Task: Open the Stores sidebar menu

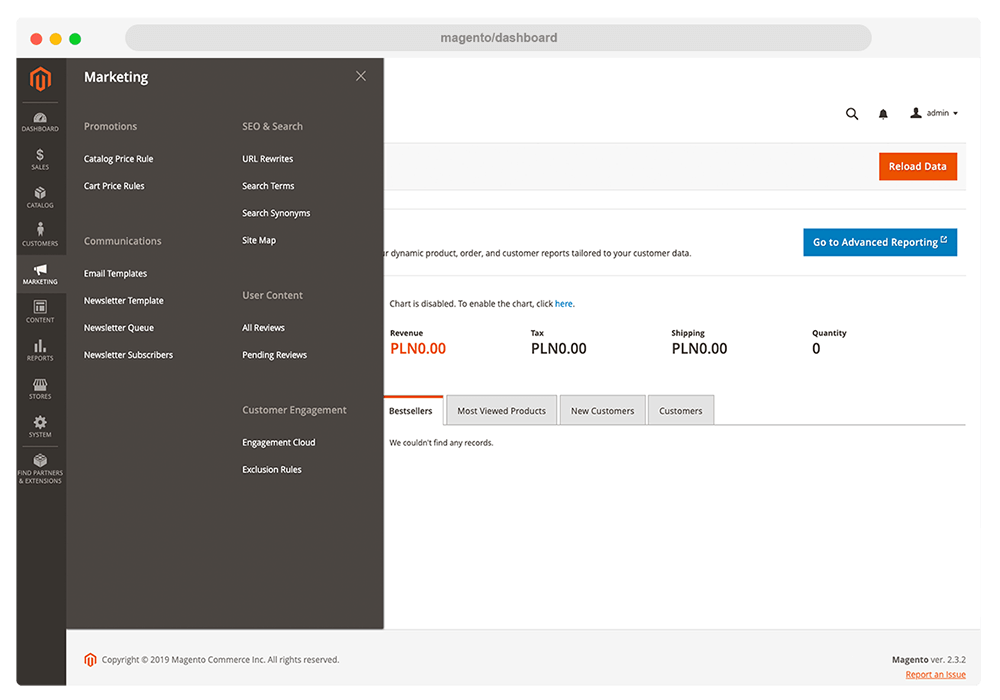Action: [40, 389]
